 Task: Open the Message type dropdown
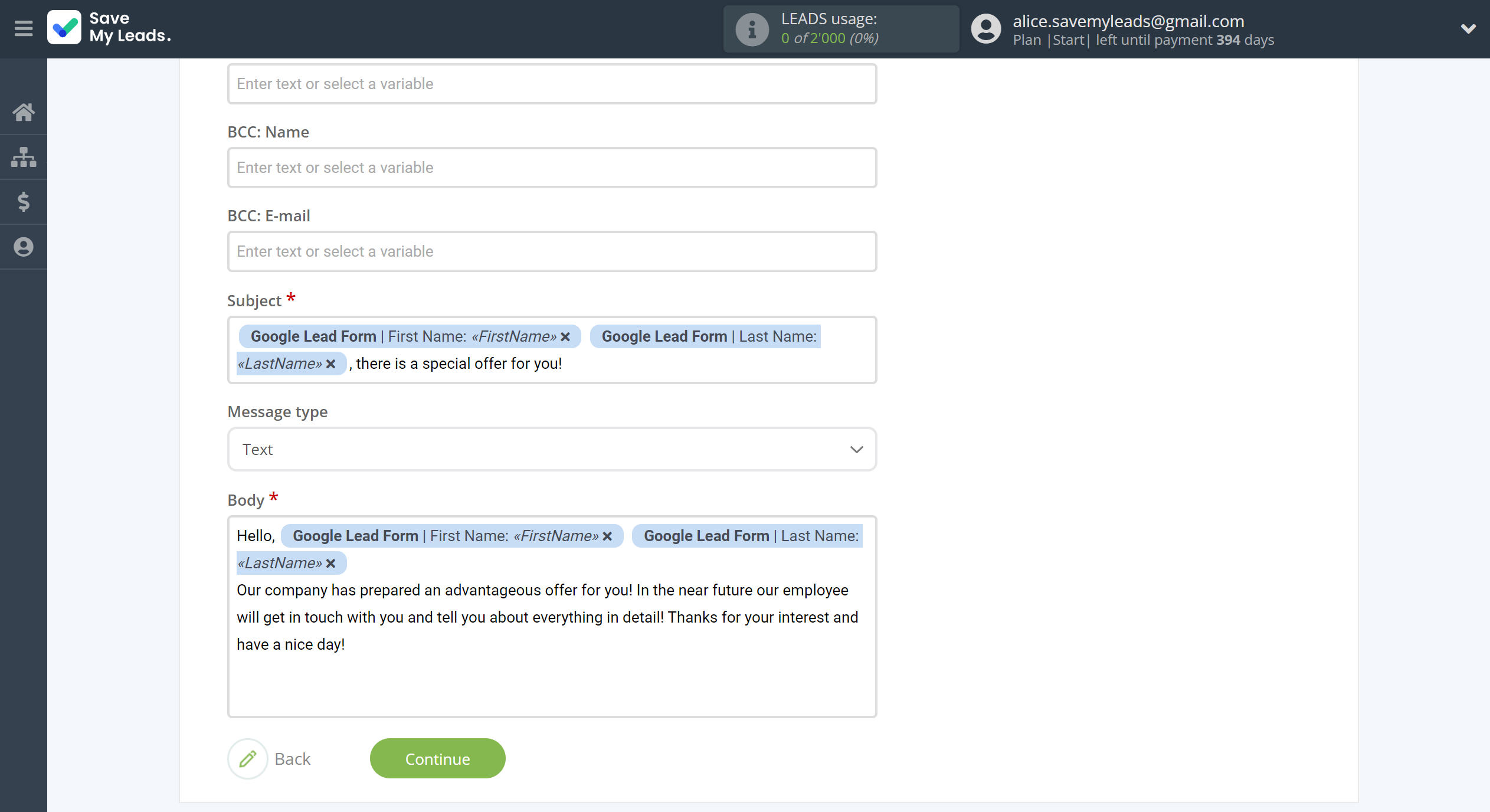[552, 450]
